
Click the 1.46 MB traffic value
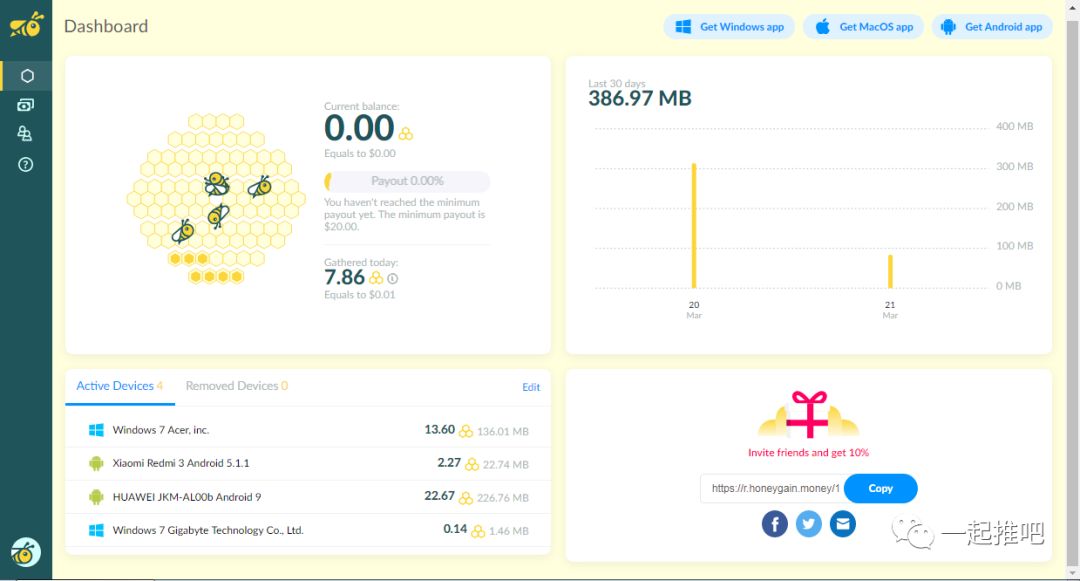point(509,531)
